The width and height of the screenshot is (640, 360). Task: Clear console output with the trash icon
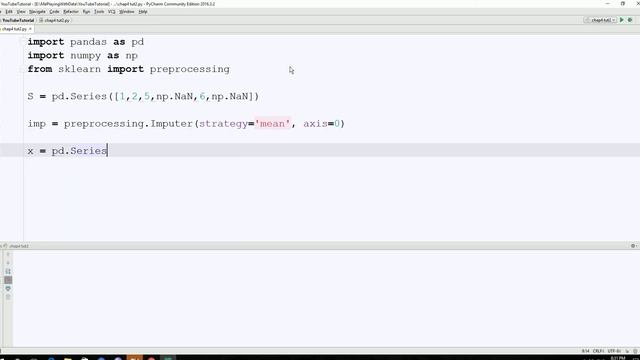8,297
